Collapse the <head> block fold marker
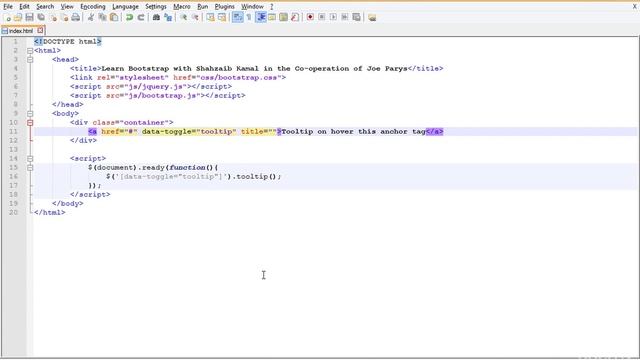 (30, 60)
